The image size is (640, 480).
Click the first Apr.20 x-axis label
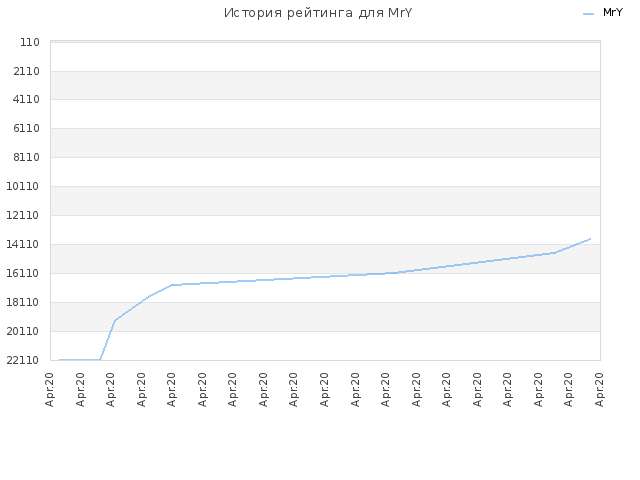[x=49, y=389]
